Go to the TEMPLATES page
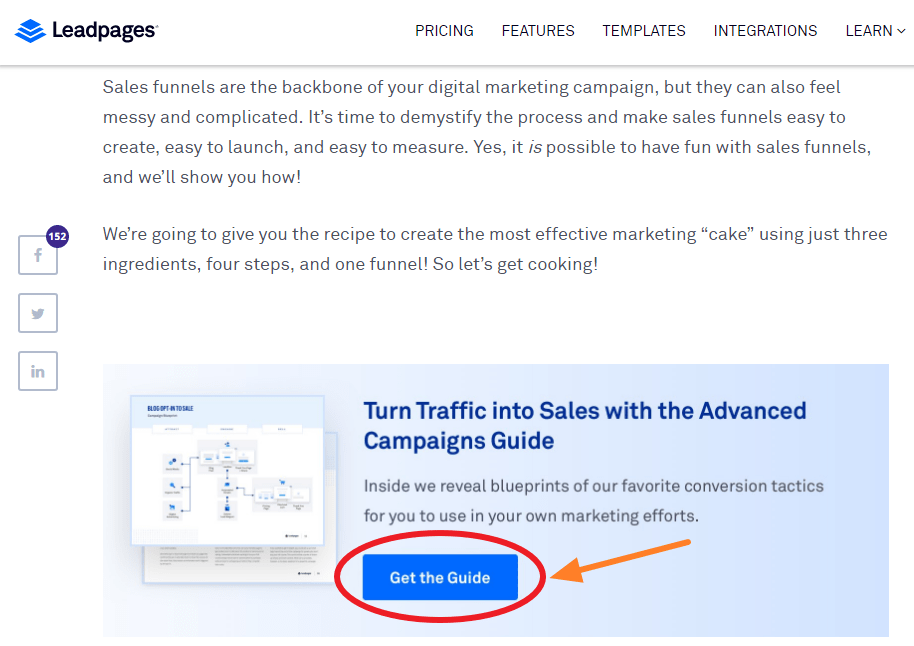 (644, 31)
